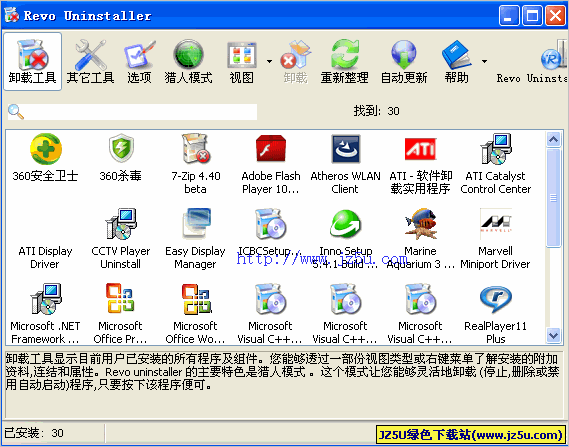Expand the 帮助 dropdown arrow
The height and width of the screenshot is (447, 569).
(484, 61)
